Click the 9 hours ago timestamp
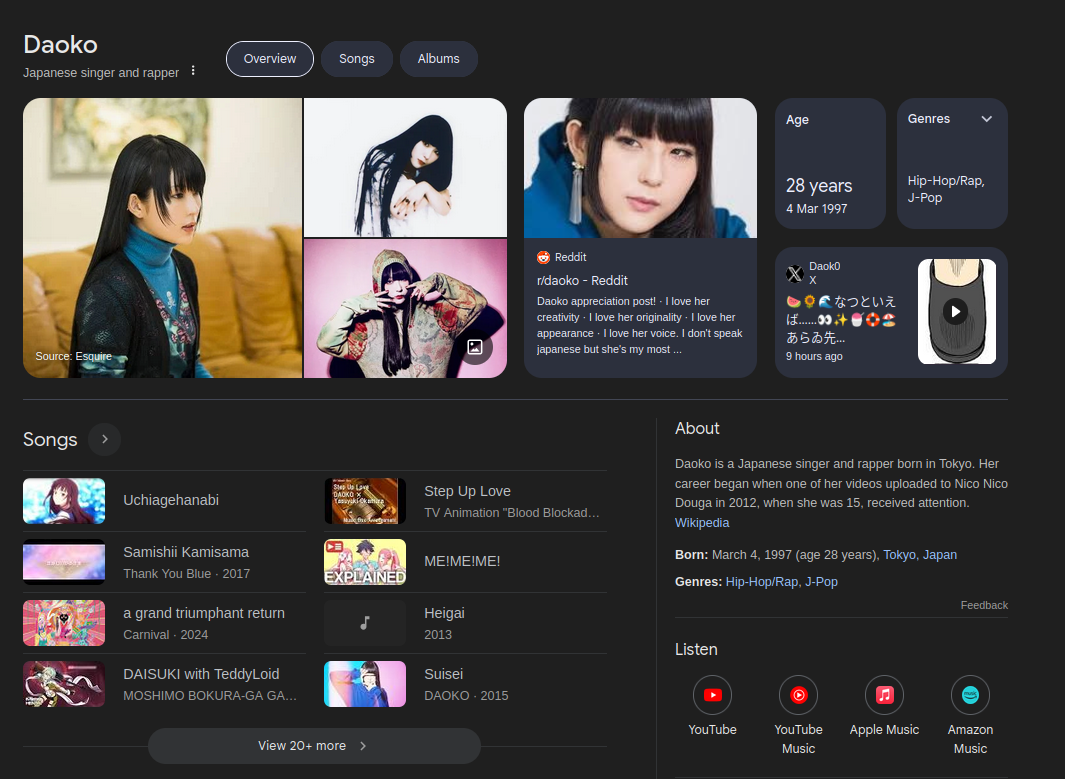 coord(814,357)
